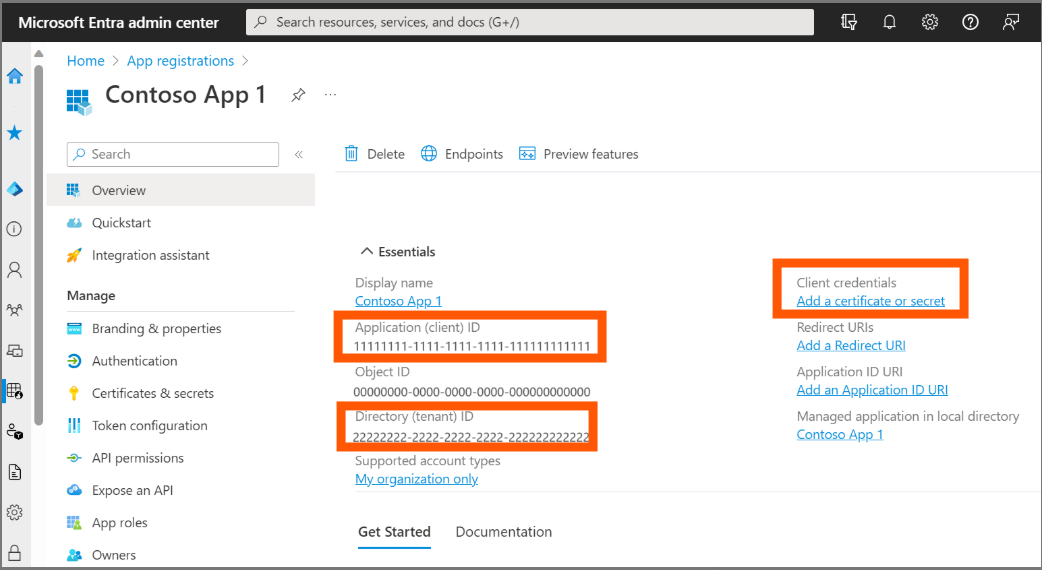Screen dimensions: 1042x570
Task: Pin Contoso App 1 with the pin icon
Action: (298, 95)
